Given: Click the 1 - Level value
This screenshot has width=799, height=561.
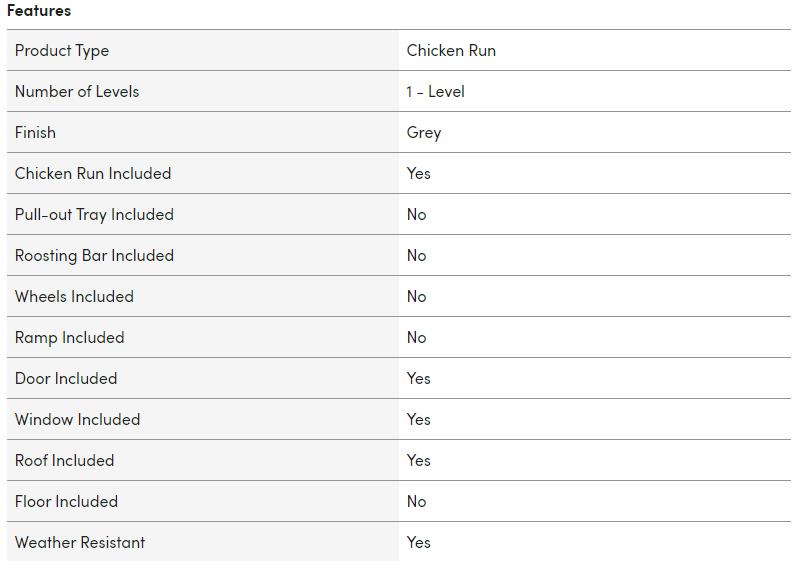Looking at the screenshot, I should click(435, 92).
